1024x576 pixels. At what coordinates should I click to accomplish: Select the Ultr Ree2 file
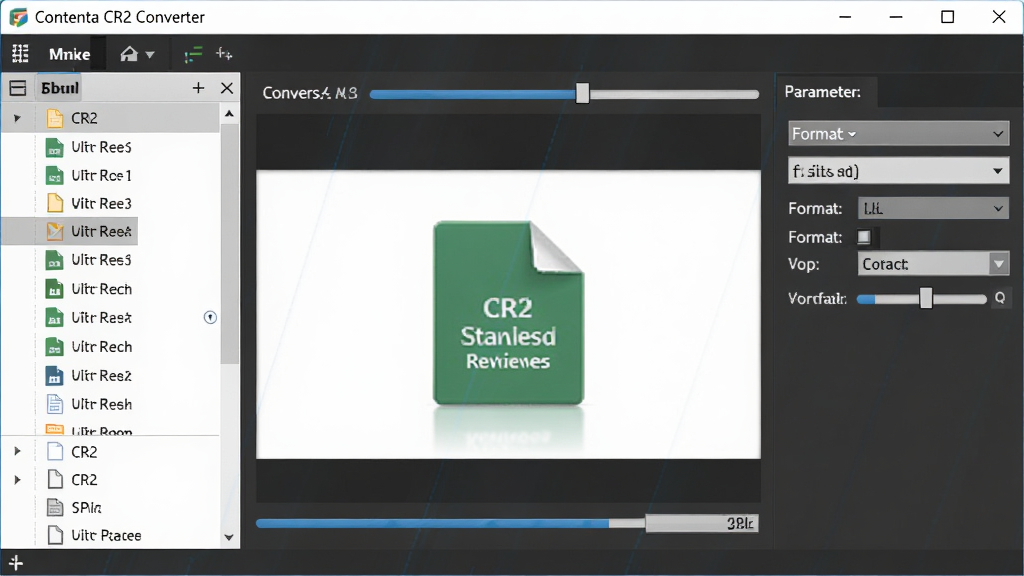(x=101, y=376)
